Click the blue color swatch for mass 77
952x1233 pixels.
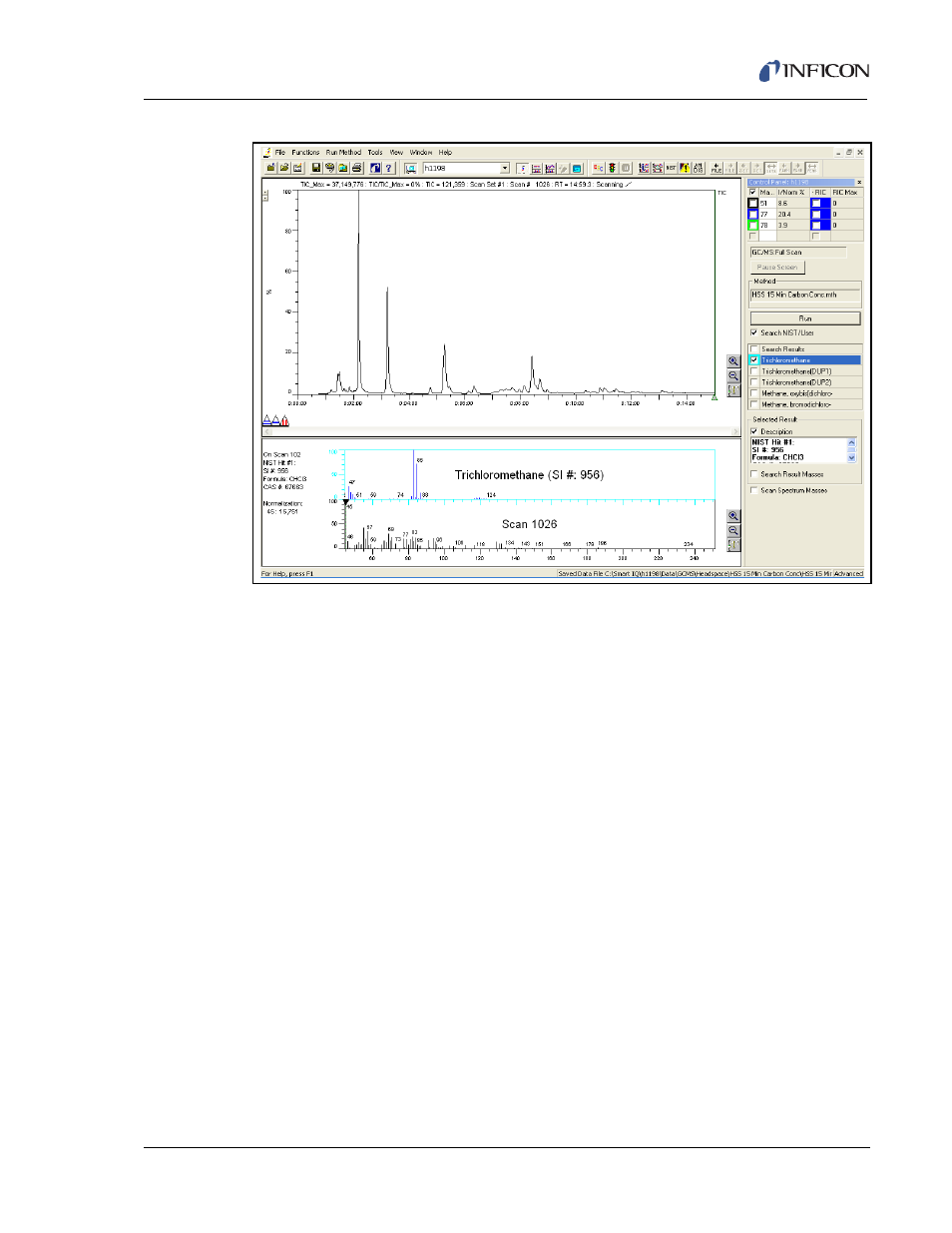click(753, 214)
